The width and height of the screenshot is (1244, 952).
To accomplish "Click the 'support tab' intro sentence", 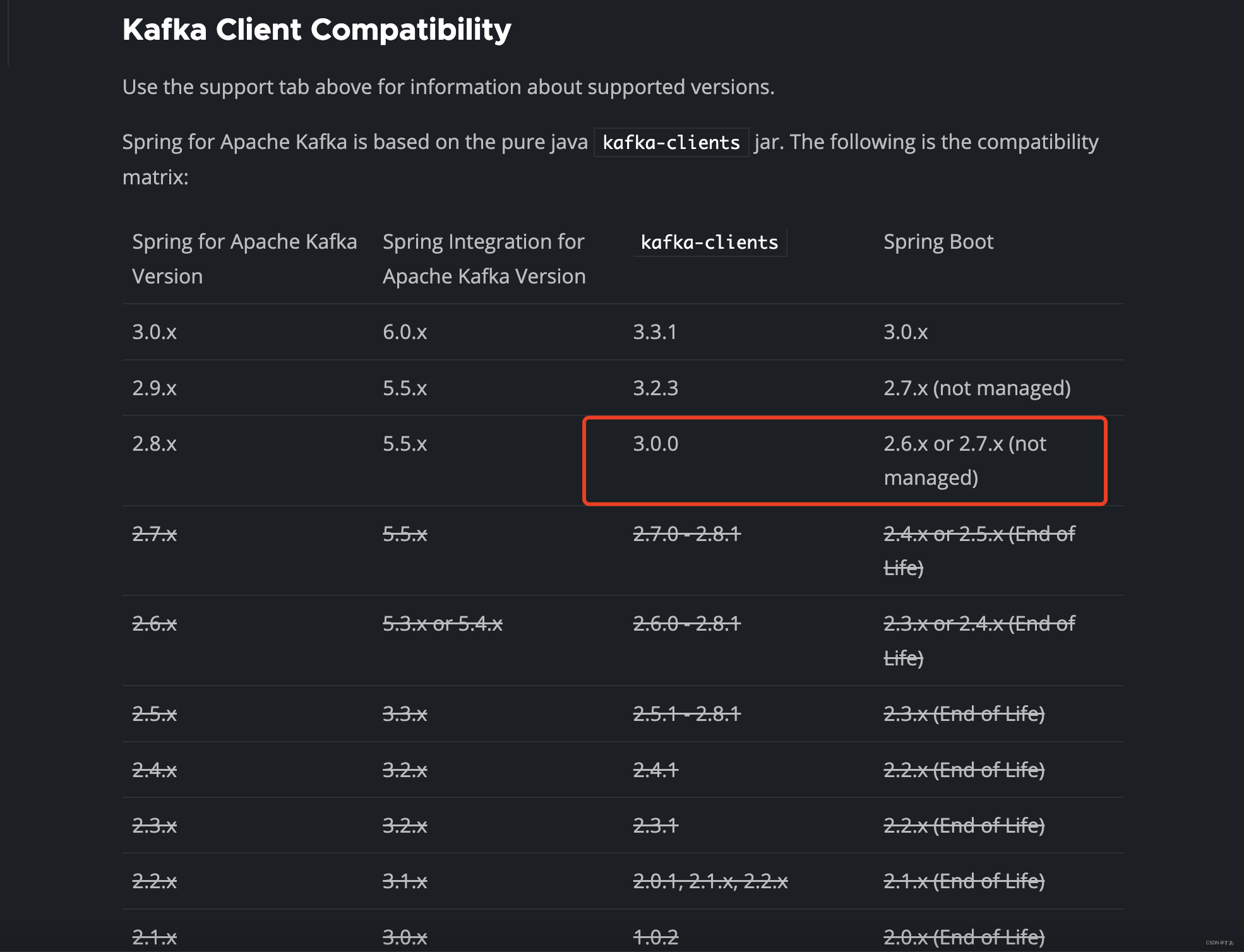I will click(x=448, y=87).
